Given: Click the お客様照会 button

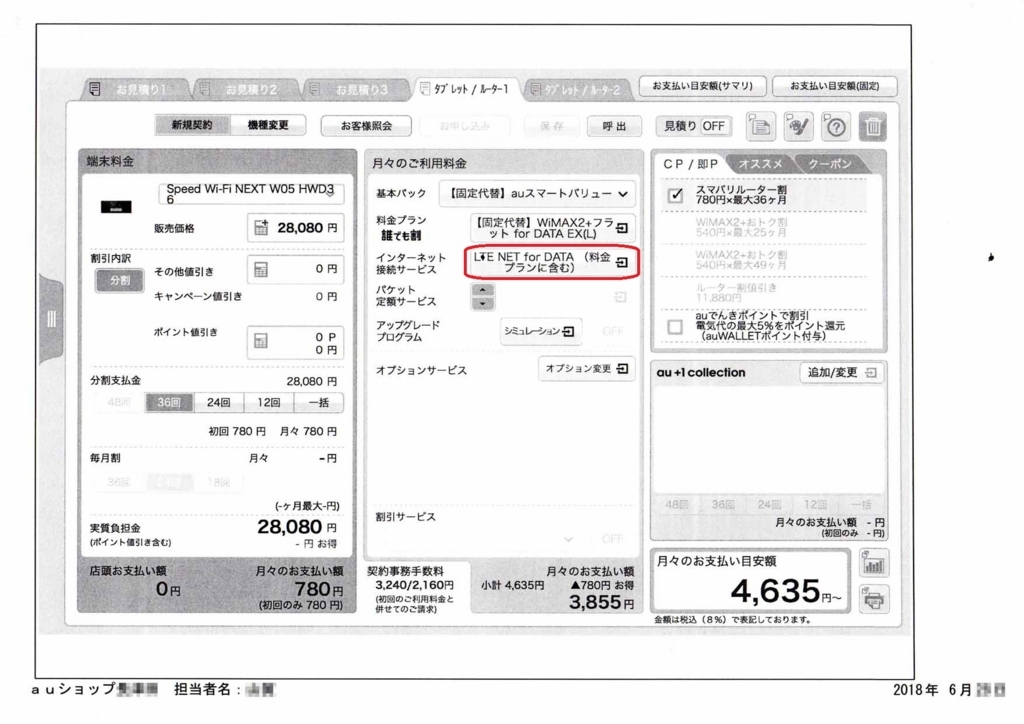Looking at the screenshot, I should 366,126.
